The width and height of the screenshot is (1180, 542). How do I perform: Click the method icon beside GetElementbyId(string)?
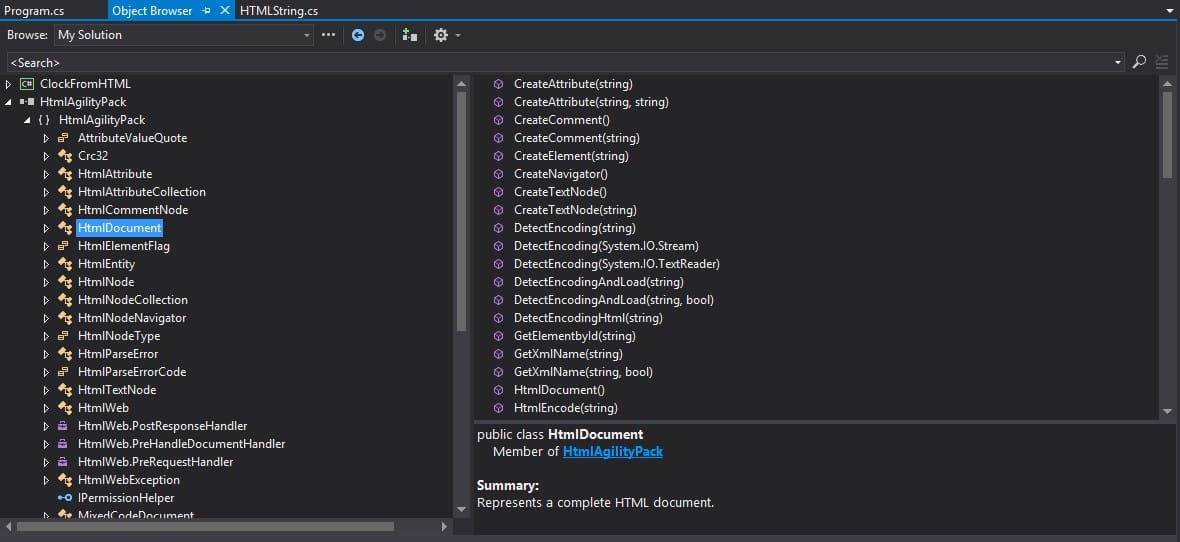498,336
